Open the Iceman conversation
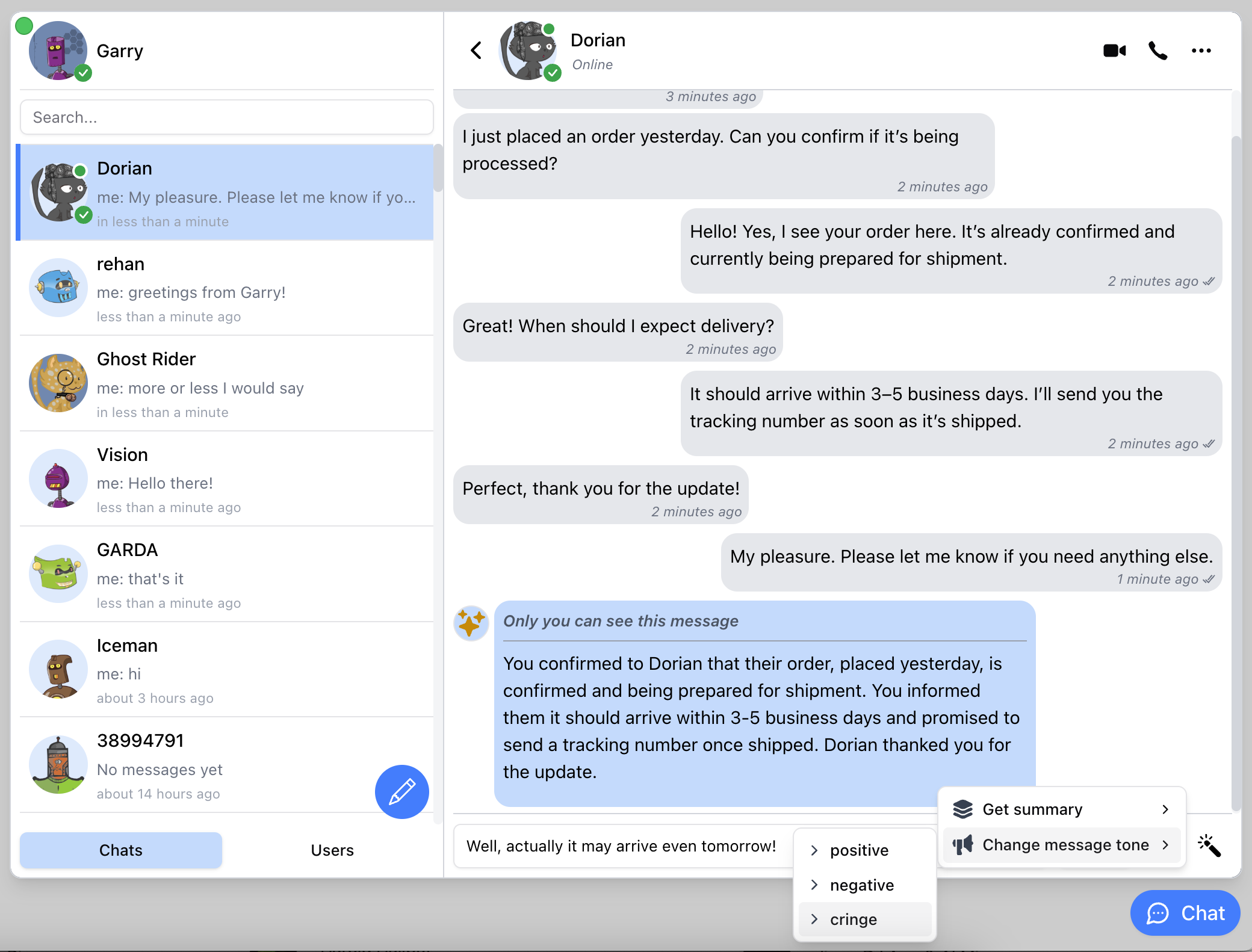The height and width of the screenshot is (952, 1252). [x=226, y=670]
